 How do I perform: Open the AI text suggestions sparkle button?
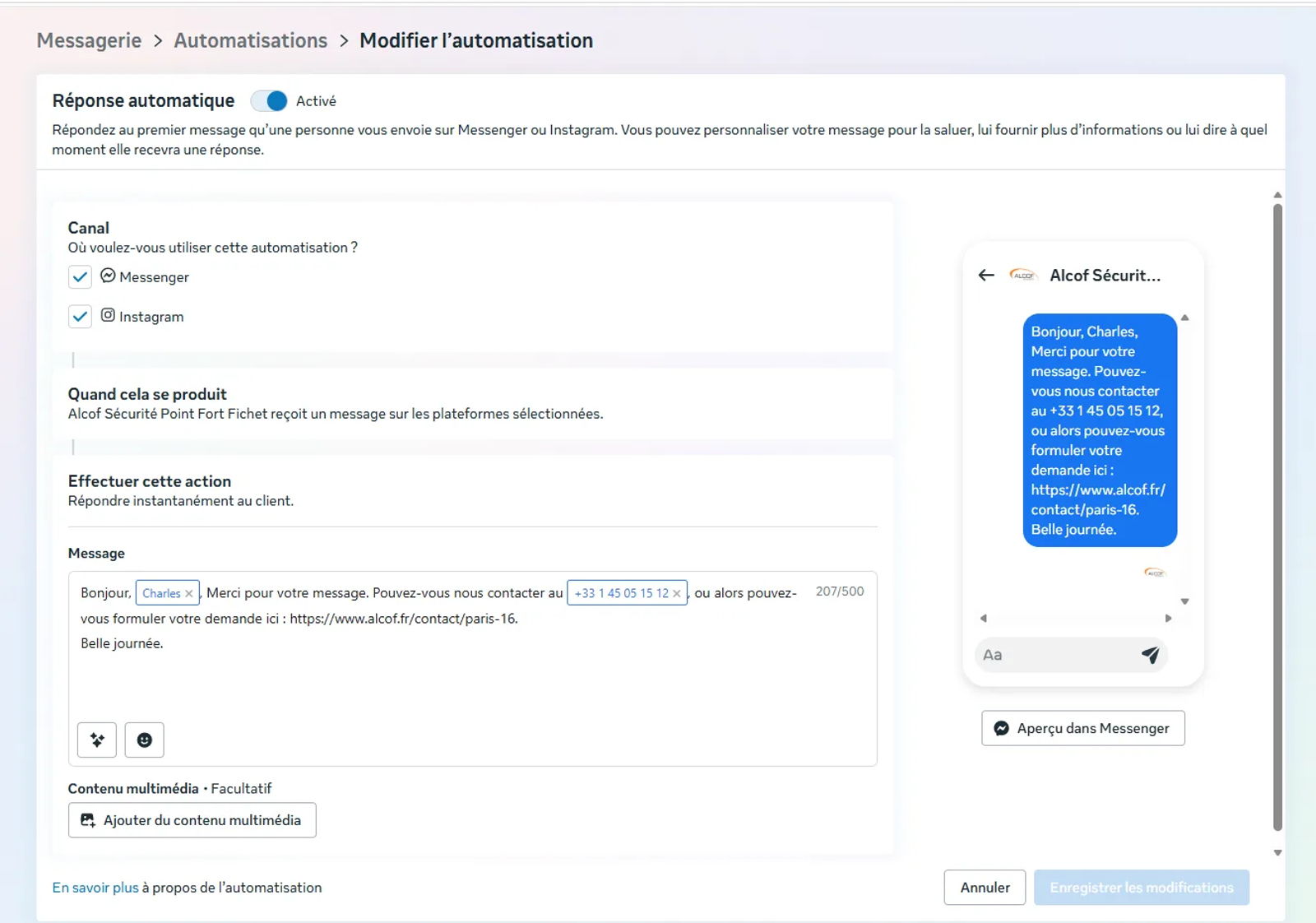(97, 740)
